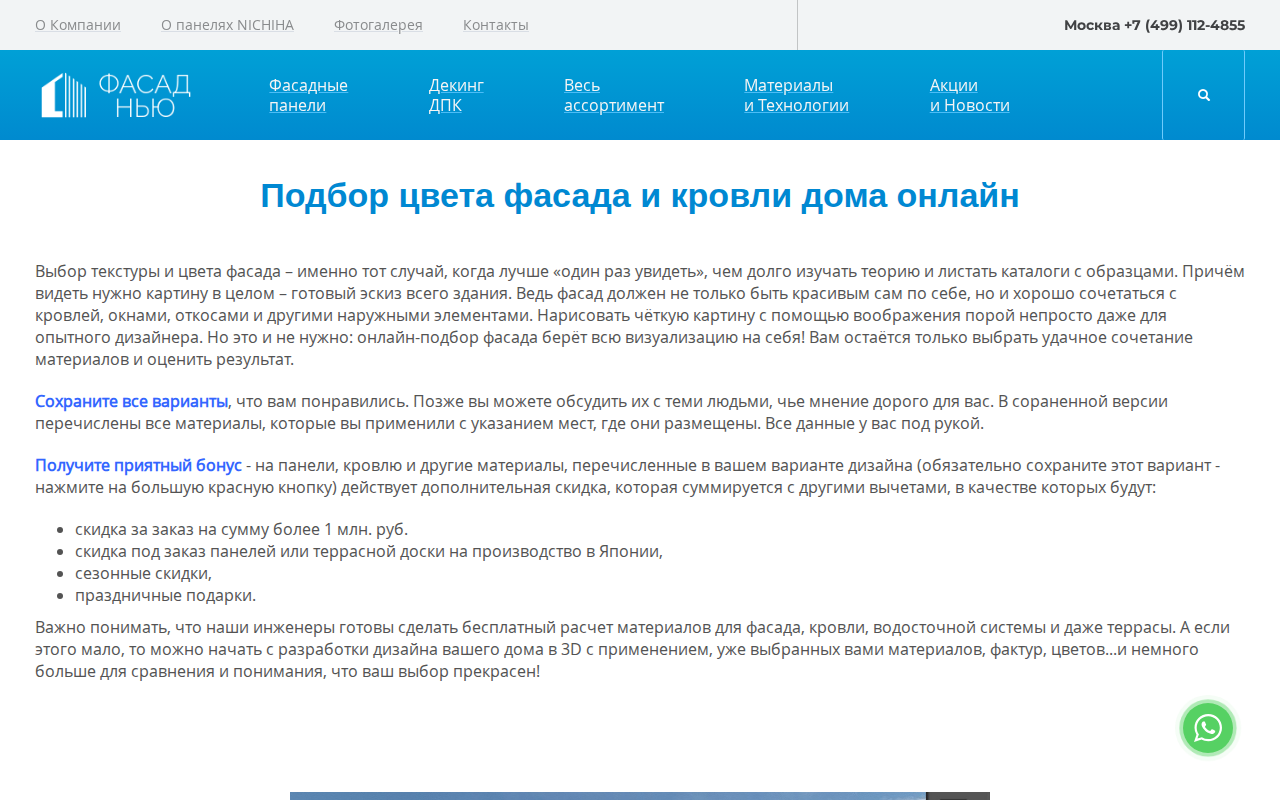Click the partially visible image below text
Image resolution: width=1280 pixels, height=800 pixels.
coord(640,796)
